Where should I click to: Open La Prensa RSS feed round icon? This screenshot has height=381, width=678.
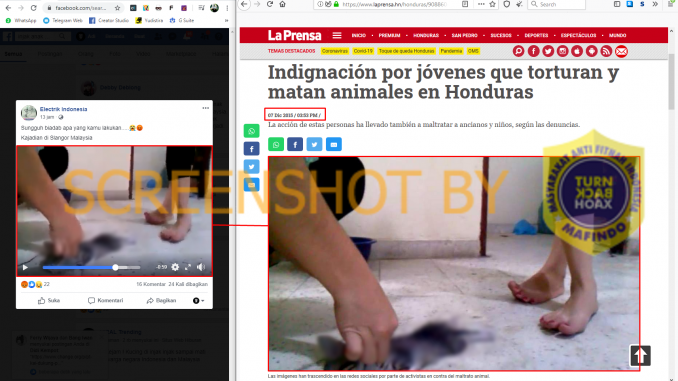[x=606, y=51]
